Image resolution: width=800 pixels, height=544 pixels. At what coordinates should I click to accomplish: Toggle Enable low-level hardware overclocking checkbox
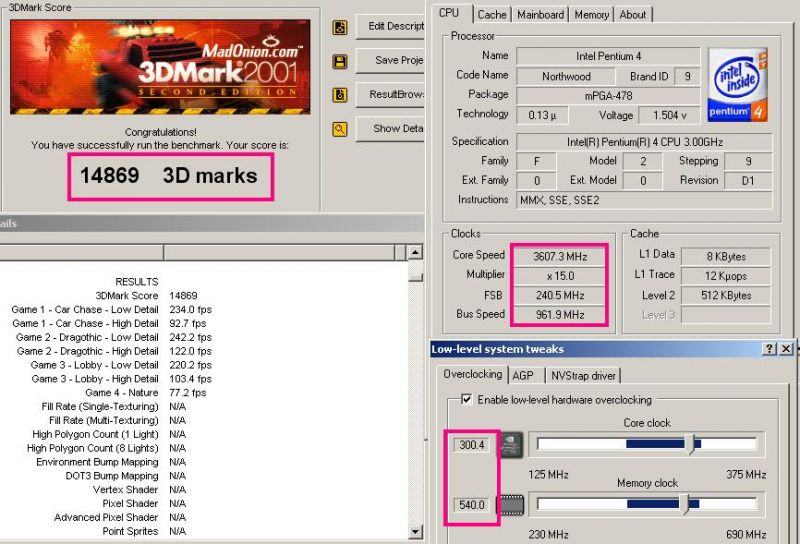466,399
